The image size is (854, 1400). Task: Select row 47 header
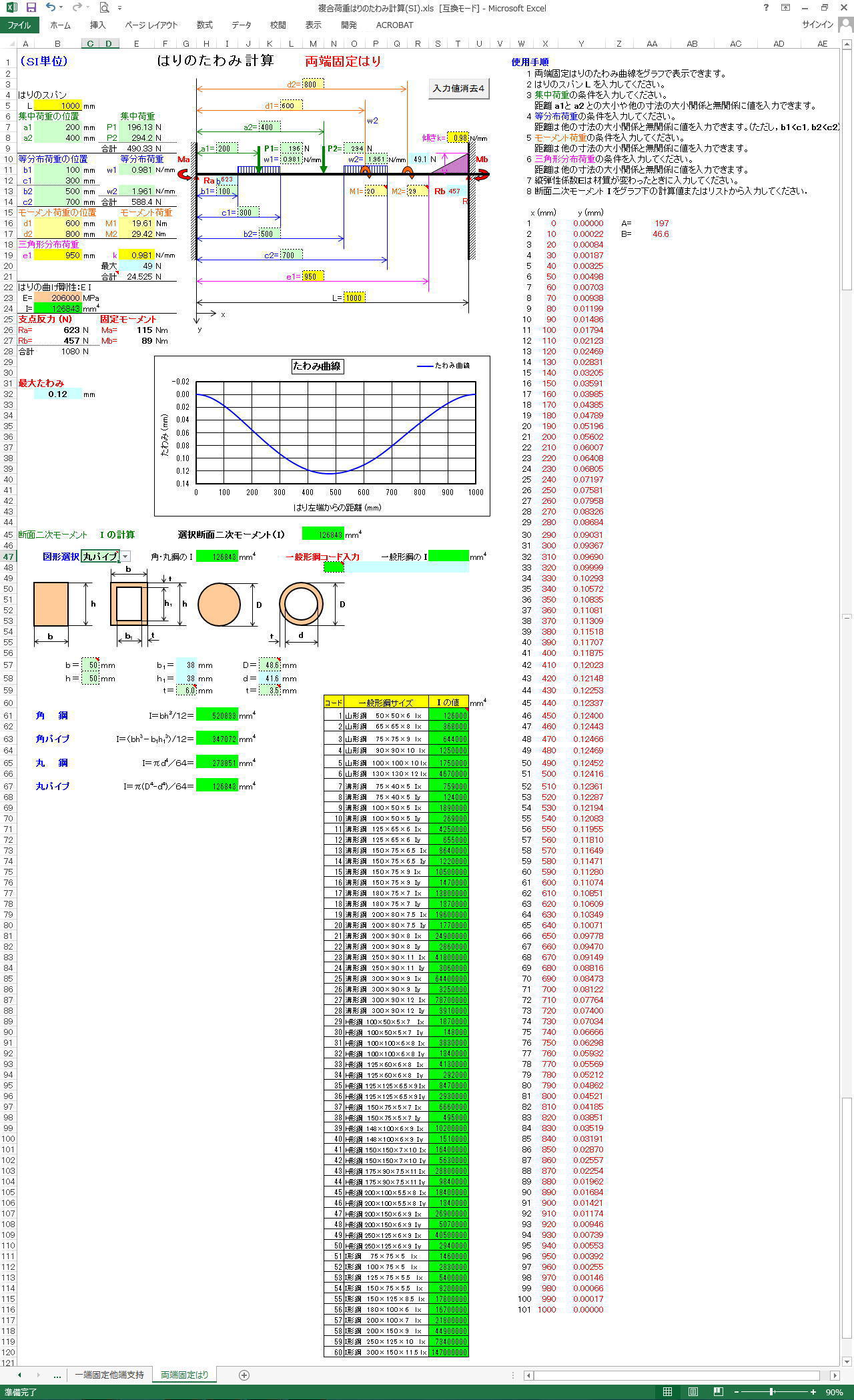click(x=8, y=557)
